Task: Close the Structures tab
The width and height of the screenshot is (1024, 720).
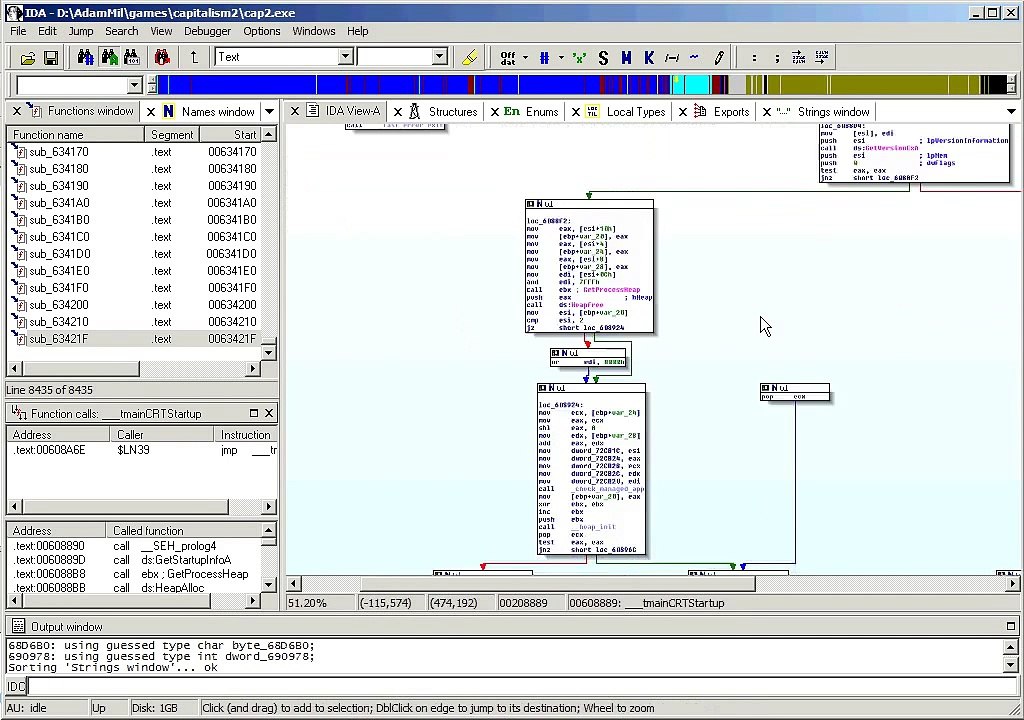Action: [x=398, y=112]
